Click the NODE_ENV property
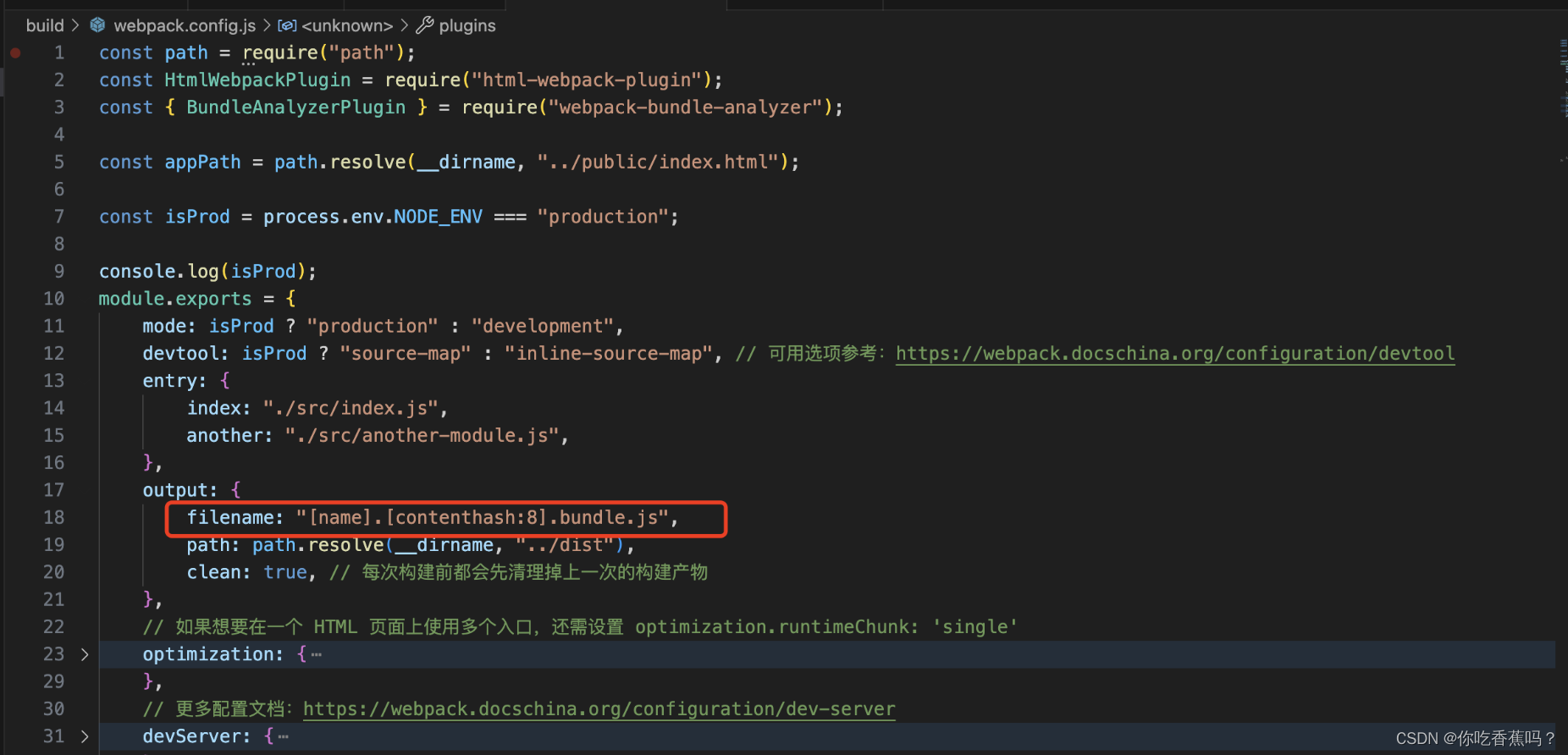1568x755 pixels. 439,217
